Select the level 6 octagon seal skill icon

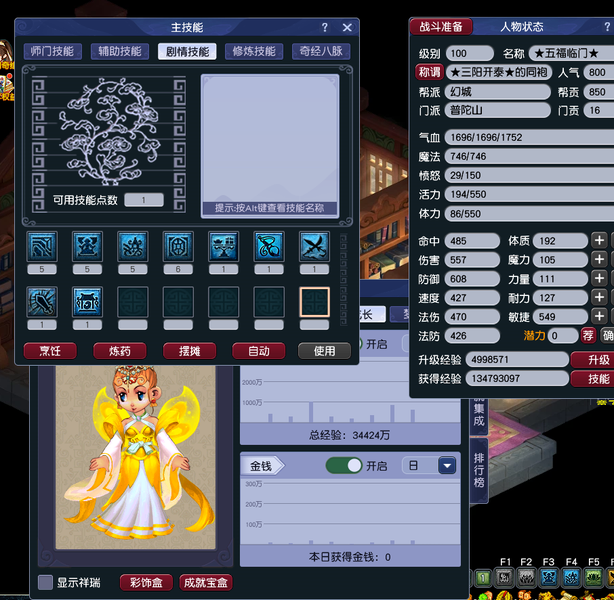[x=178, y=246]
